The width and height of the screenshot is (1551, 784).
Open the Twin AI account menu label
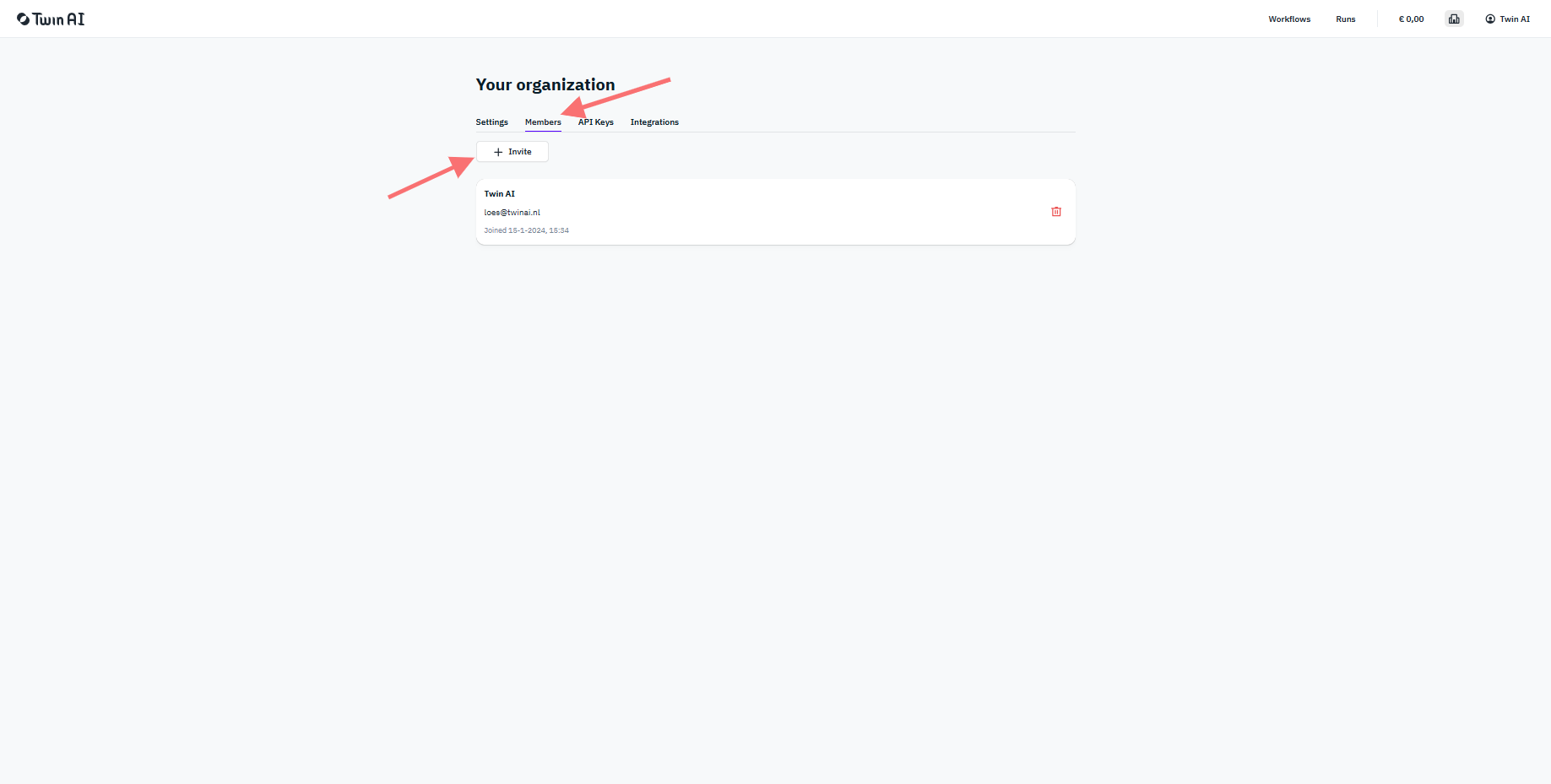1515,19
